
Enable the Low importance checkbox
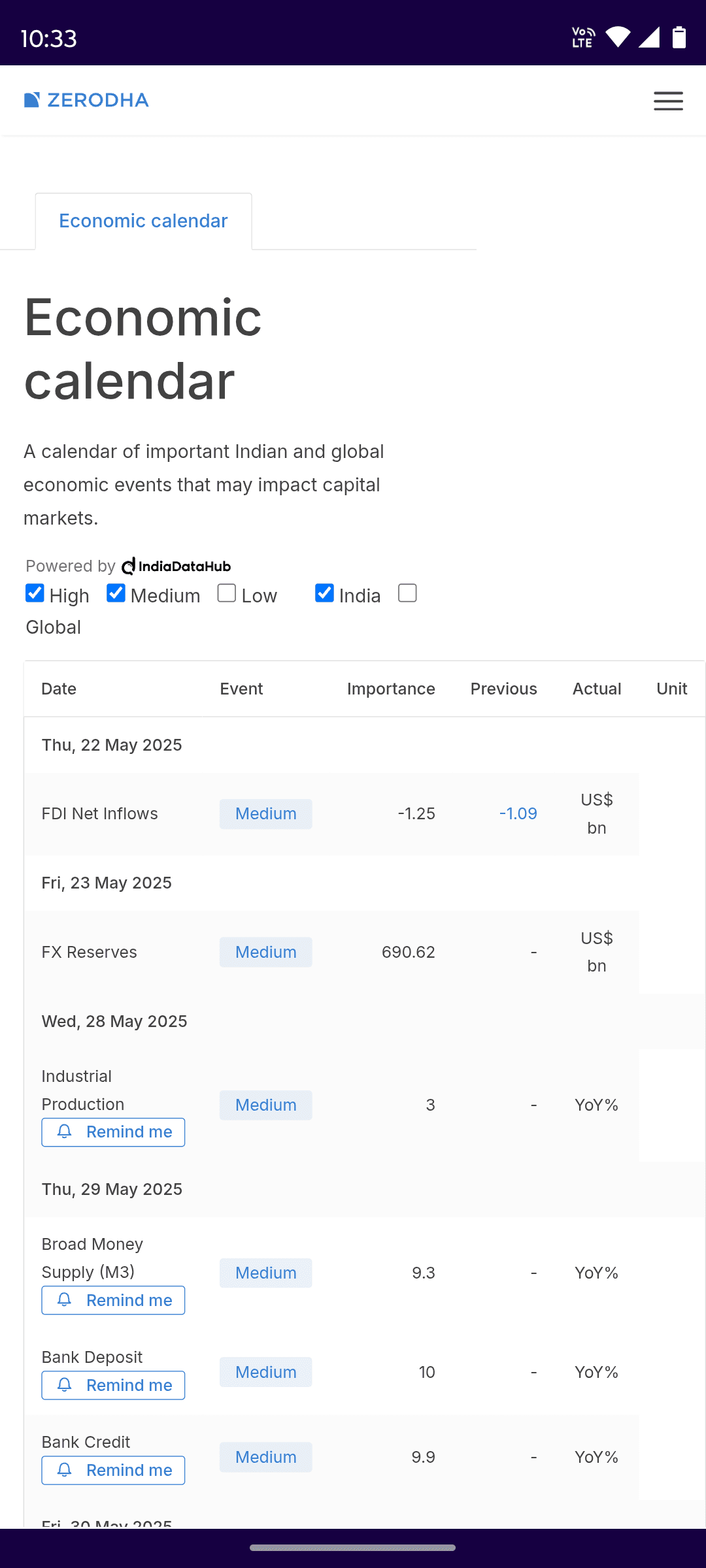pyautogui.click(x=227, y=593)
